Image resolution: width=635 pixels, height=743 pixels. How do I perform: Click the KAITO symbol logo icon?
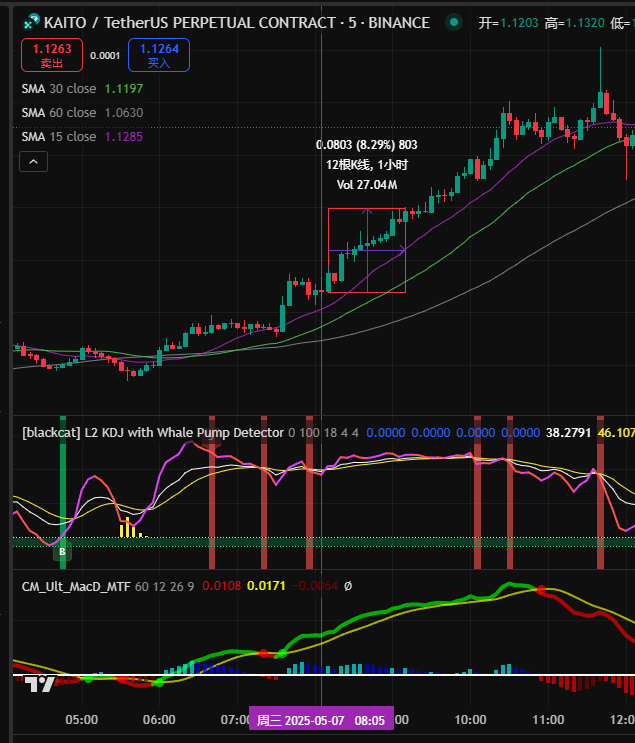click(x=31, y=21)
